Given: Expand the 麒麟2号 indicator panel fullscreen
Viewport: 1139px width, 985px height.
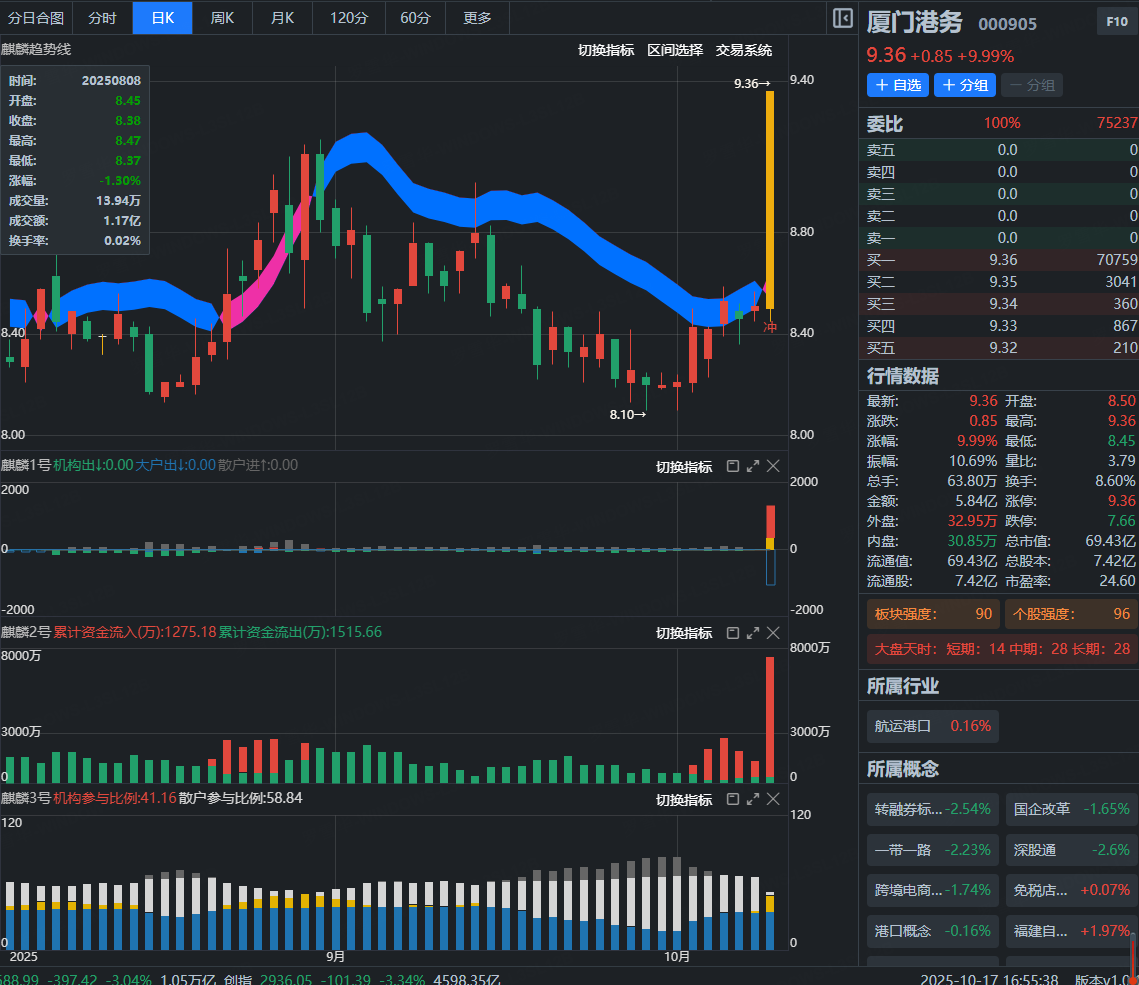Looking at the screenshot, I should pyautogui.click(x=753, y=633).
